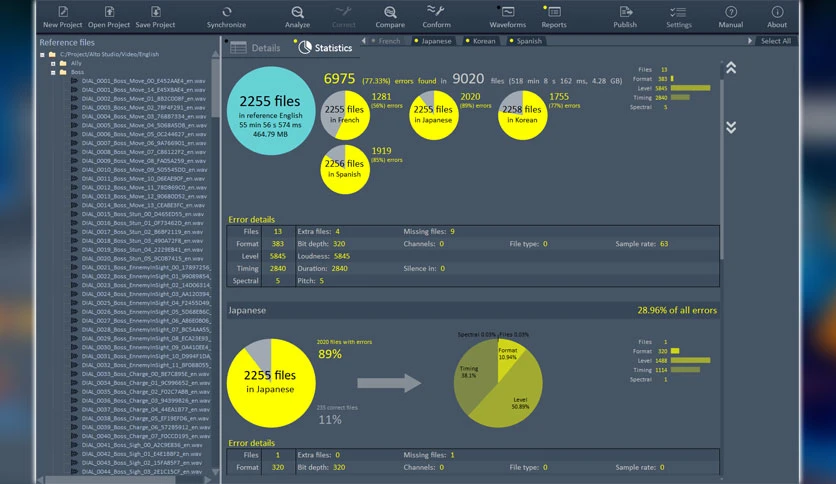The width and height of the screenshot is (836, 484).
Task: Select file DIAL_0002_Boss_Move_01
Action: (x=143, y=99)
